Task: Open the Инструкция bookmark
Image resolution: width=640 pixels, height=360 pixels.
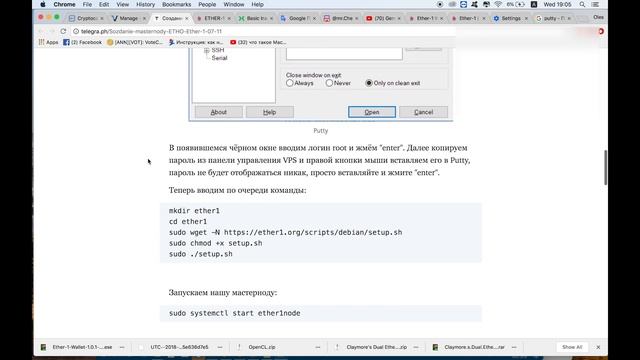Action: click(196, 42)
